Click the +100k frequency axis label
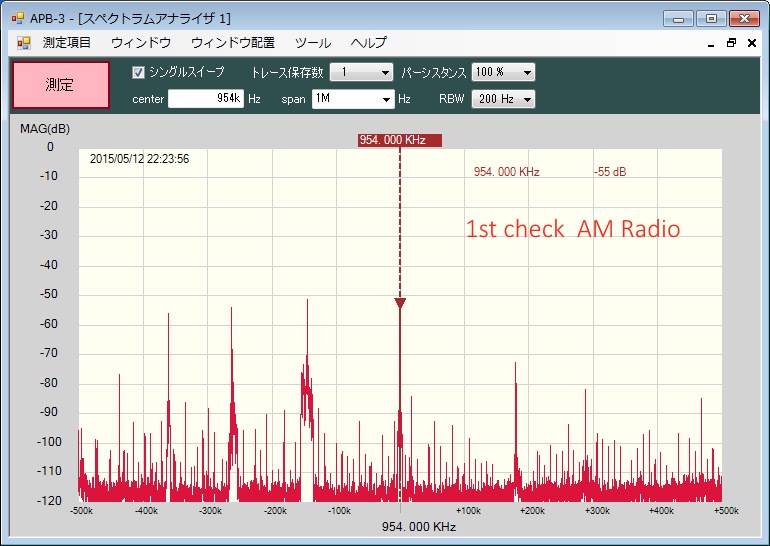 pyautogui.click(x=468, y=511)
